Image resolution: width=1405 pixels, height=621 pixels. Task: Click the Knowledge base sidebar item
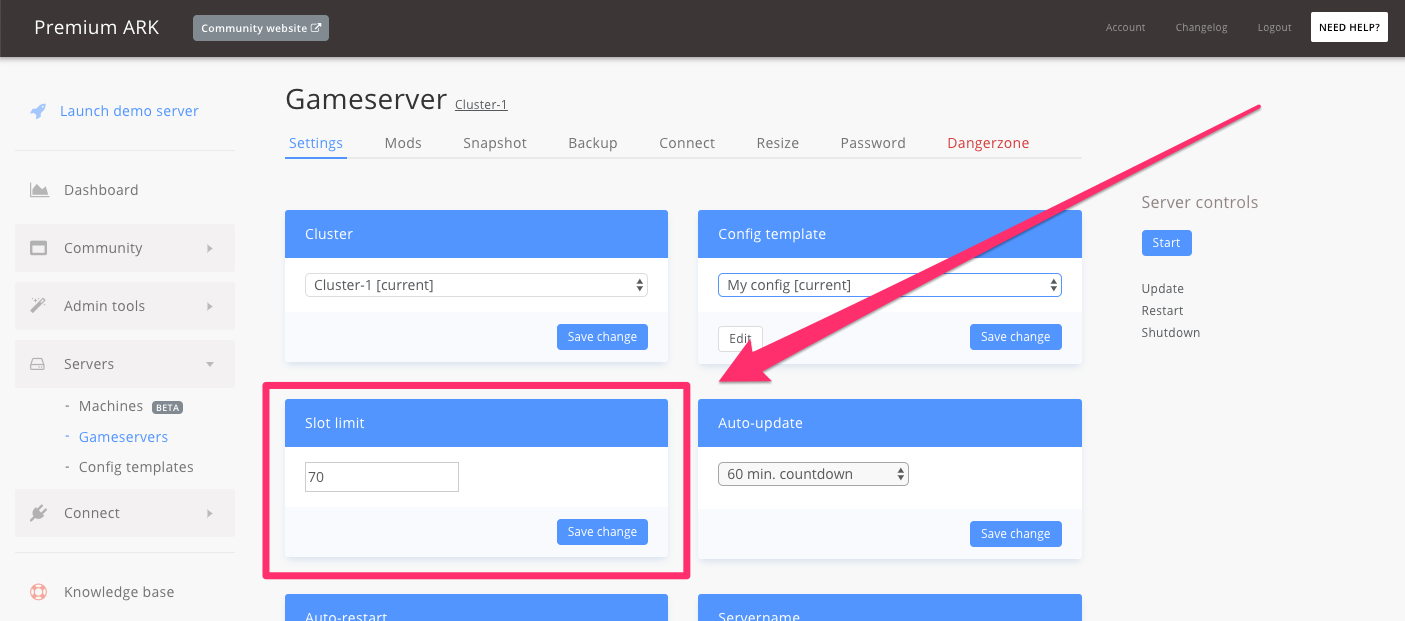pos(119,592)
